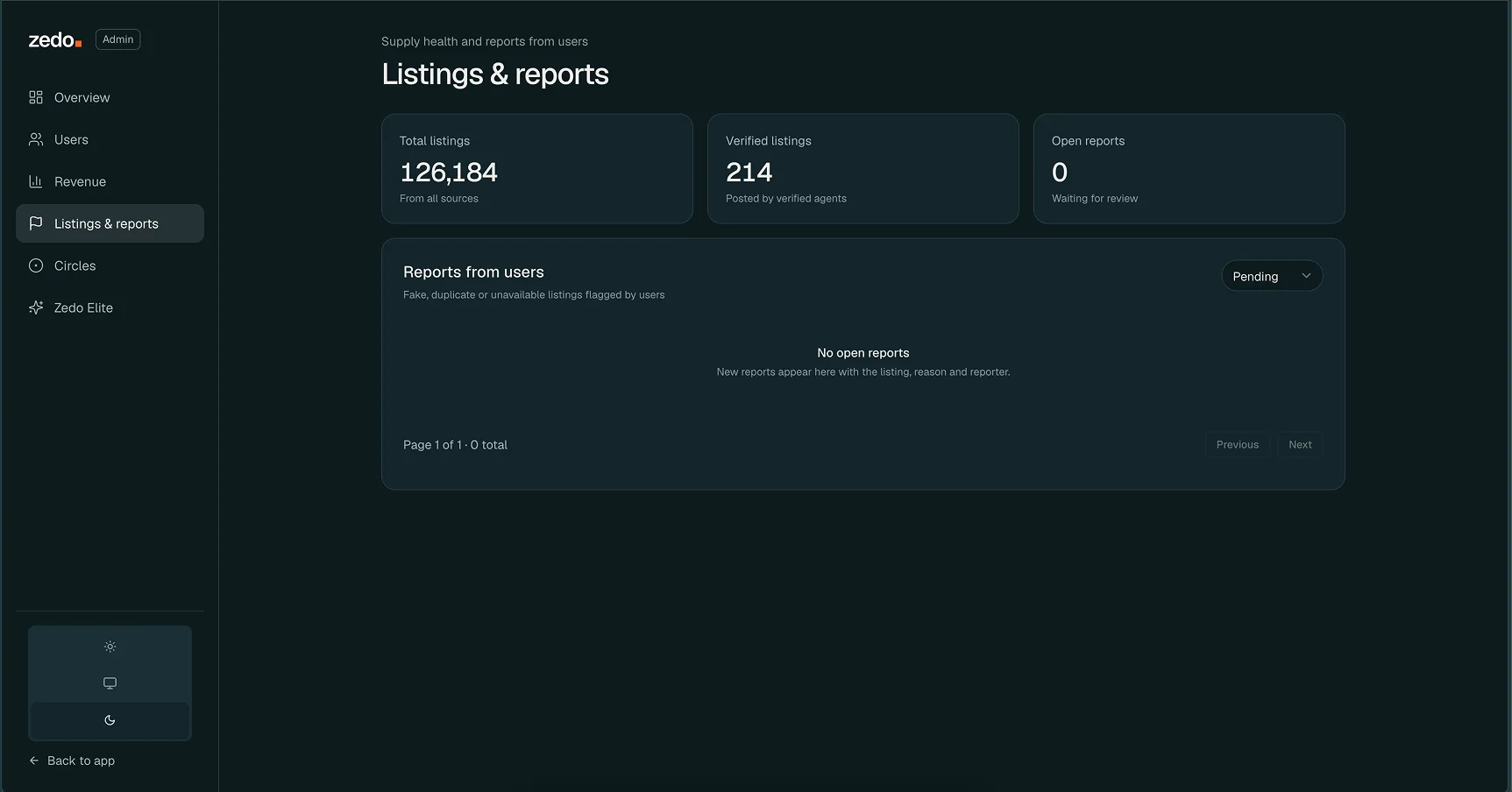Click the 'No open reports' message
Viewport: 1512px width, 792px height.
[863, 353]
